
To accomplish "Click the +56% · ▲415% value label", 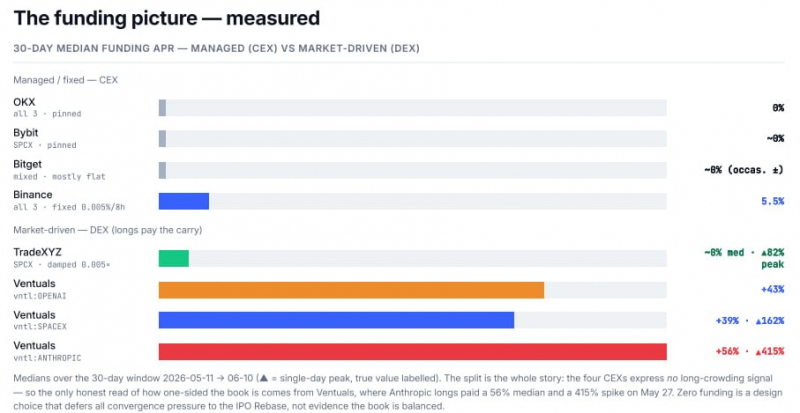I will (749, 351).
